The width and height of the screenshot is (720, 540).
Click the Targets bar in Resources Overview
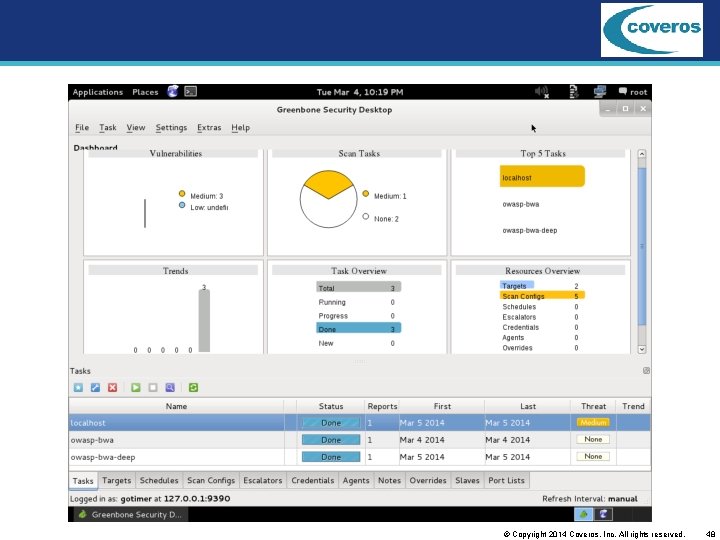pyautogui.click(x=517, y=286)
